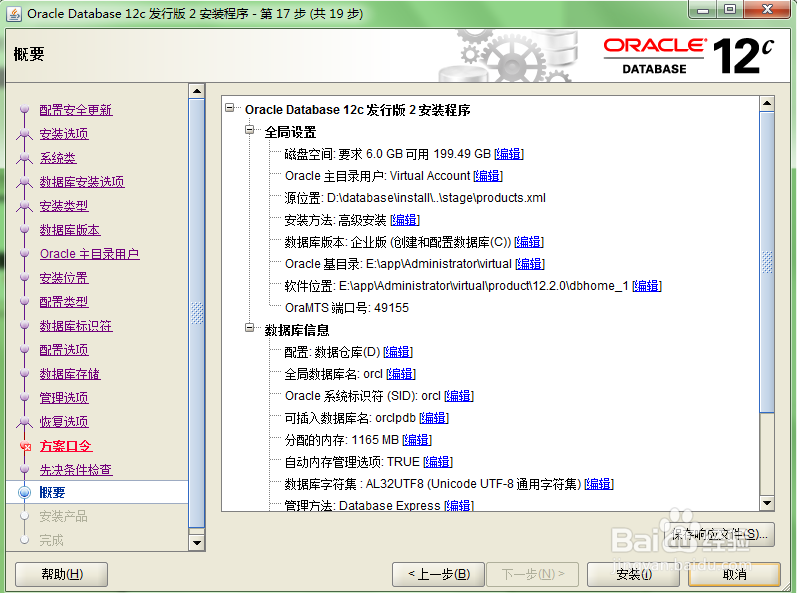This screenshot has height=593, width=797.
Task: Open the 配置类型 step
Action: [64, 302]
